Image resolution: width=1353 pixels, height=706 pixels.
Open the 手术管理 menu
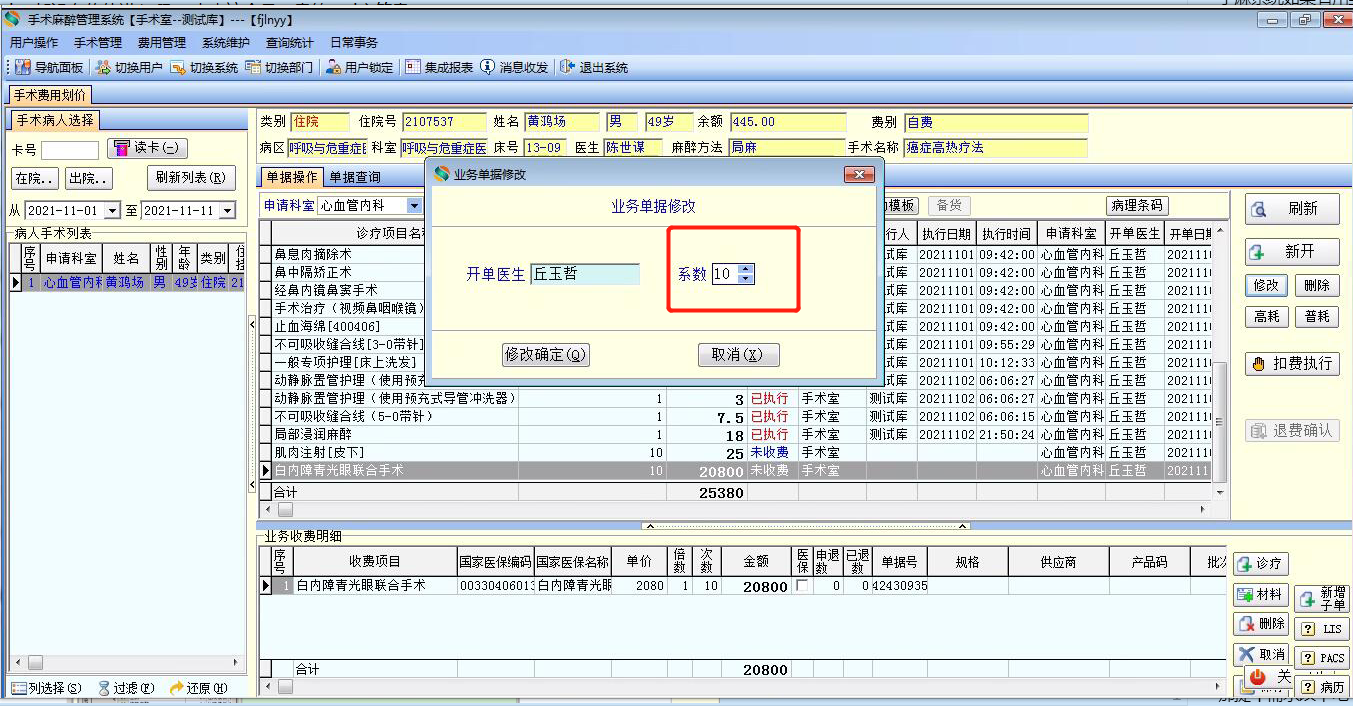pyautogui.click(x=98, y=43)
